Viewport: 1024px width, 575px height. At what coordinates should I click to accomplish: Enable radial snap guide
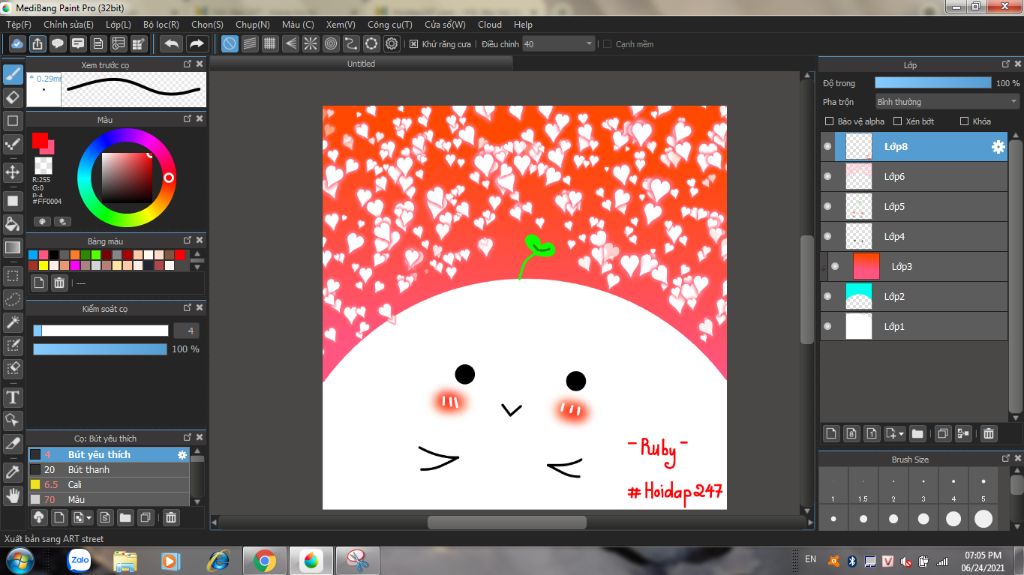(310, 44)
